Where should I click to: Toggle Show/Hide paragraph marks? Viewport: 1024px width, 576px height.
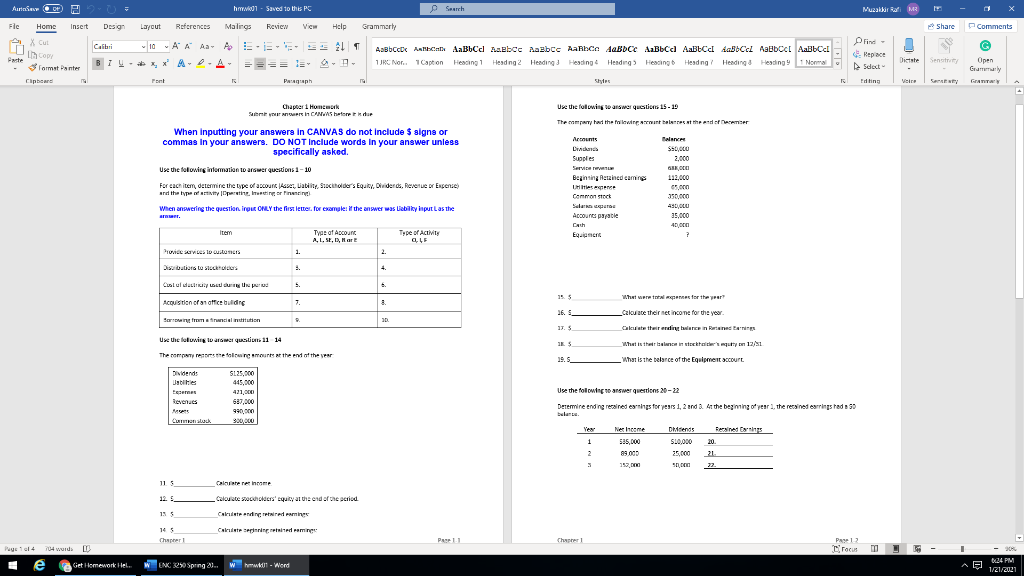pos(357,46)
